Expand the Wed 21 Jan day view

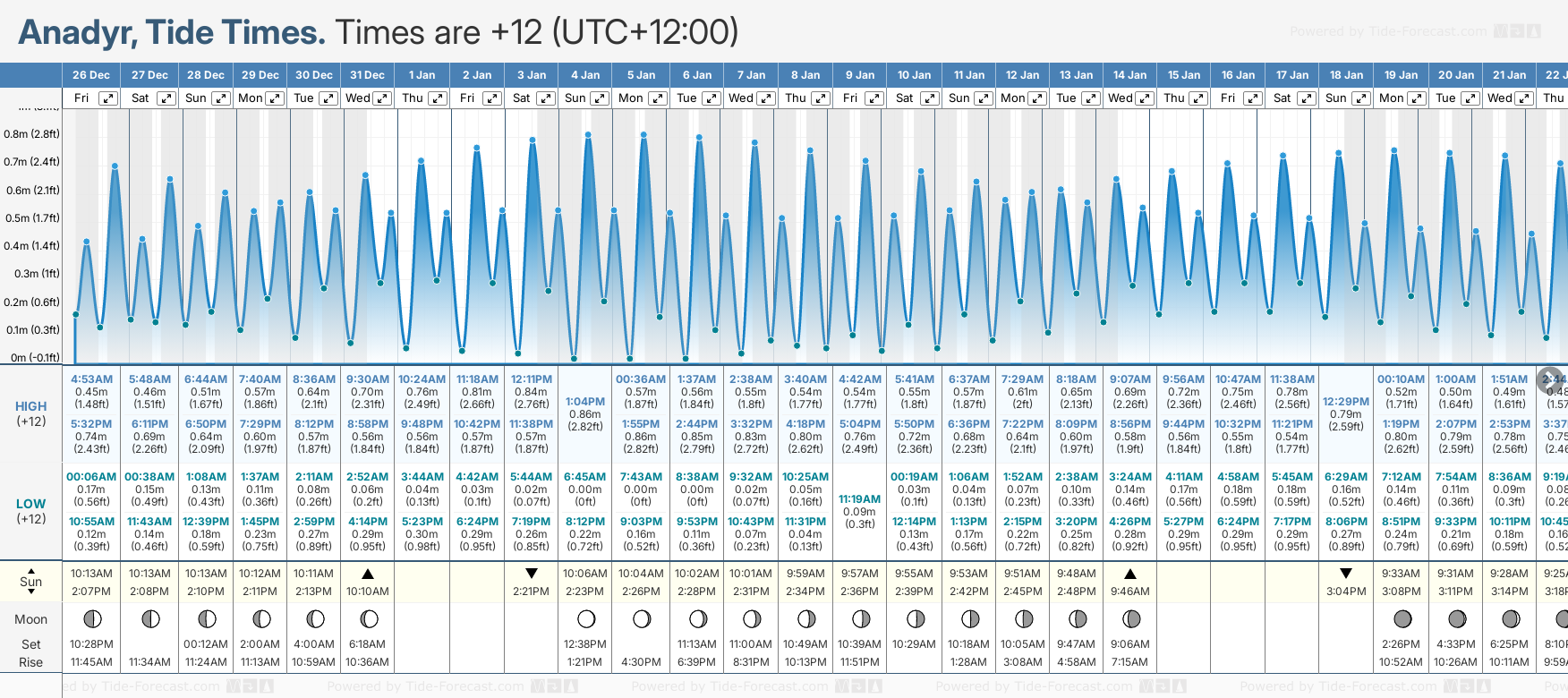click(x=1524, y=98)
